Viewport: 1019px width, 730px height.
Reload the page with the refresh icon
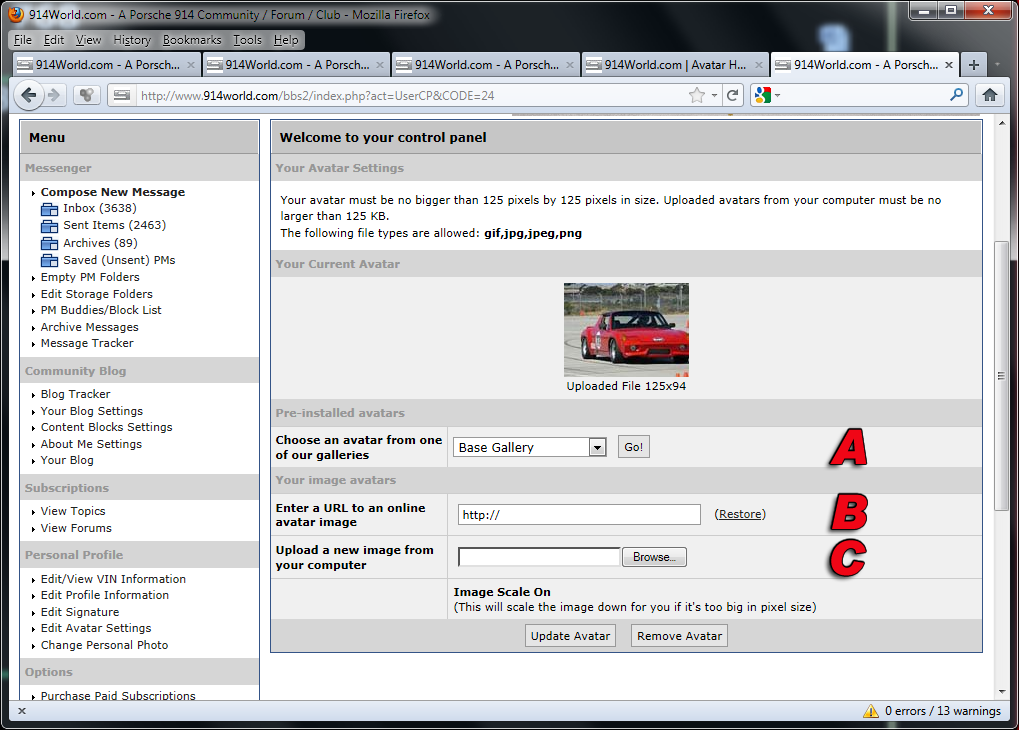[732, 96]
